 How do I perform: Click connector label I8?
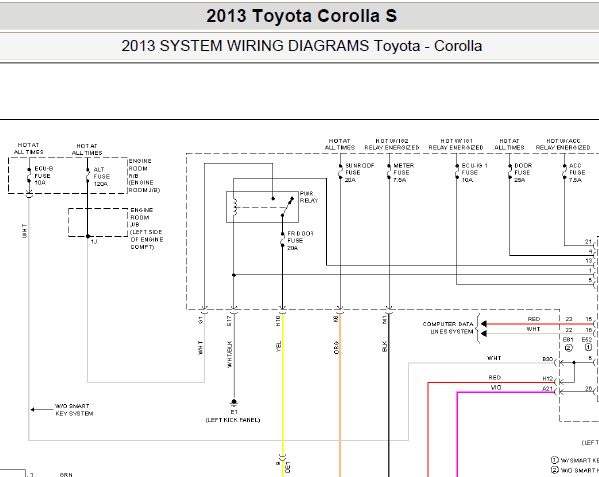(x=336, y=319)
